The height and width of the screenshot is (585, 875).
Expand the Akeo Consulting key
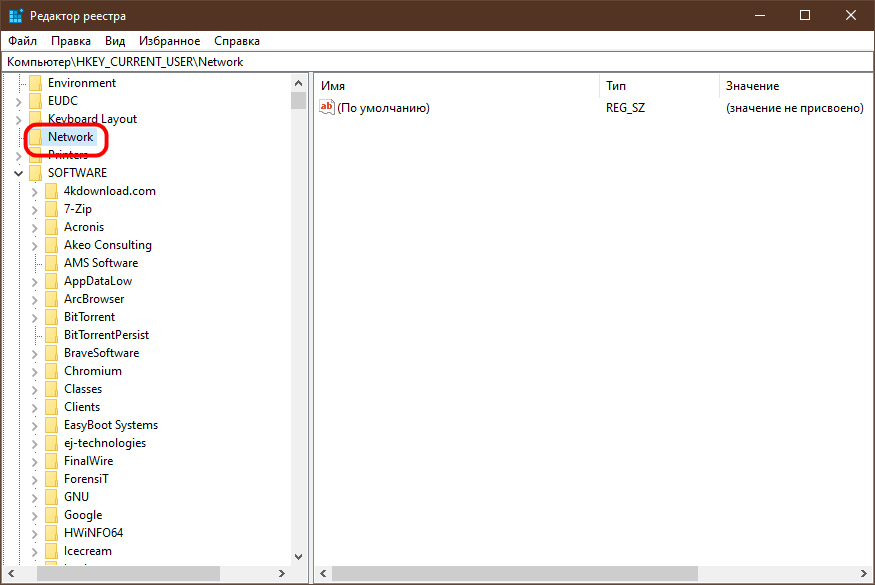tap(35, 246)
